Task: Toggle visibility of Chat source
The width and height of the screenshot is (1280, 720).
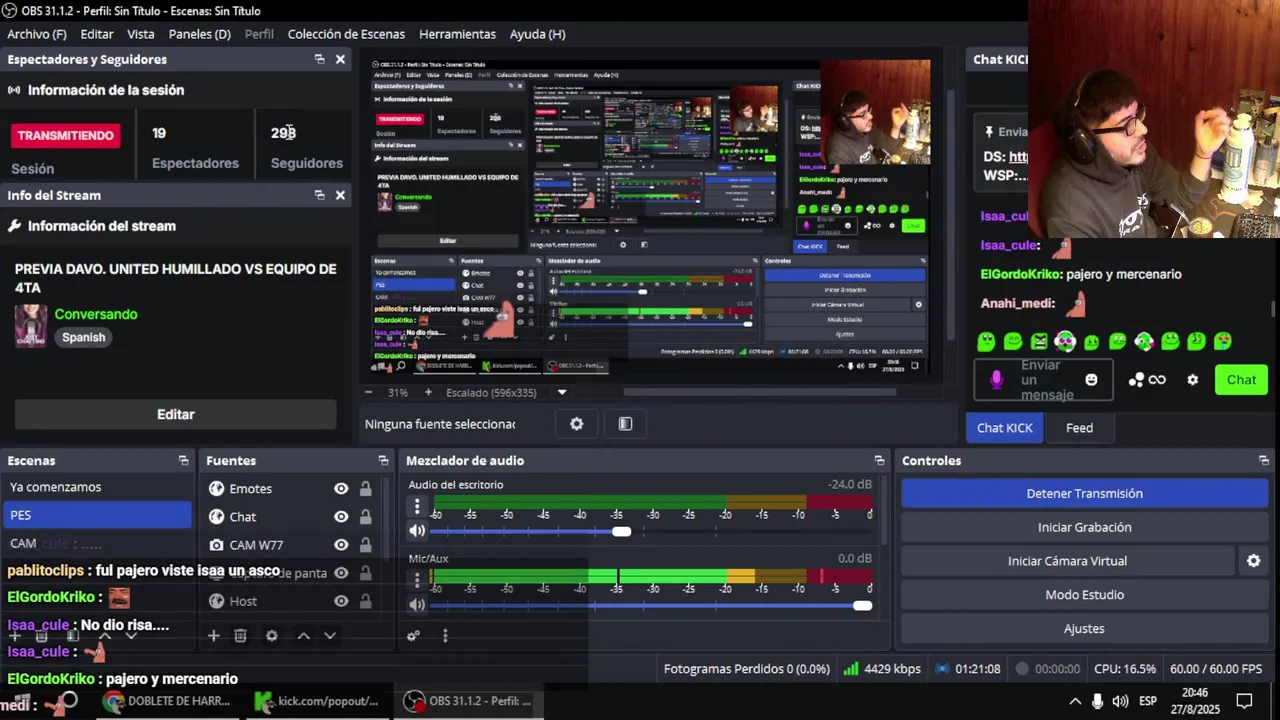Action: point(341,517)
